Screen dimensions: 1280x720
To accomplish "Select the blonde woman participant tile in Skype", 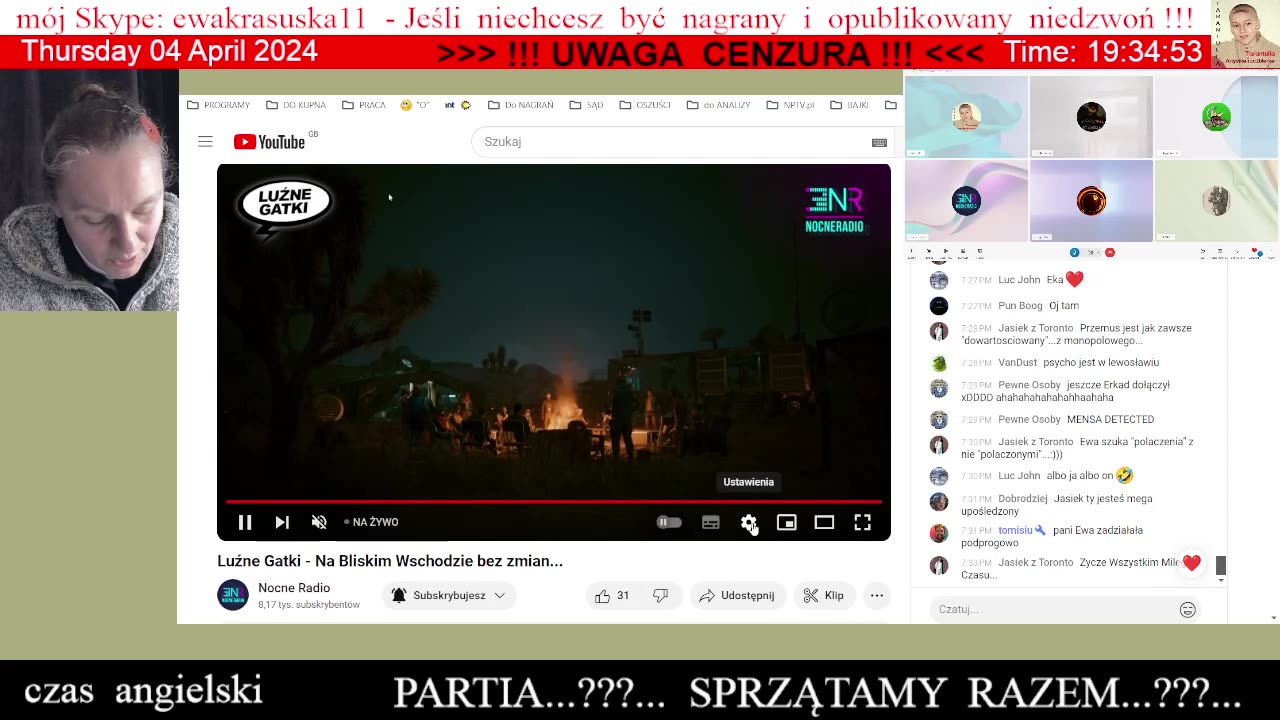I will coord(966,117).
